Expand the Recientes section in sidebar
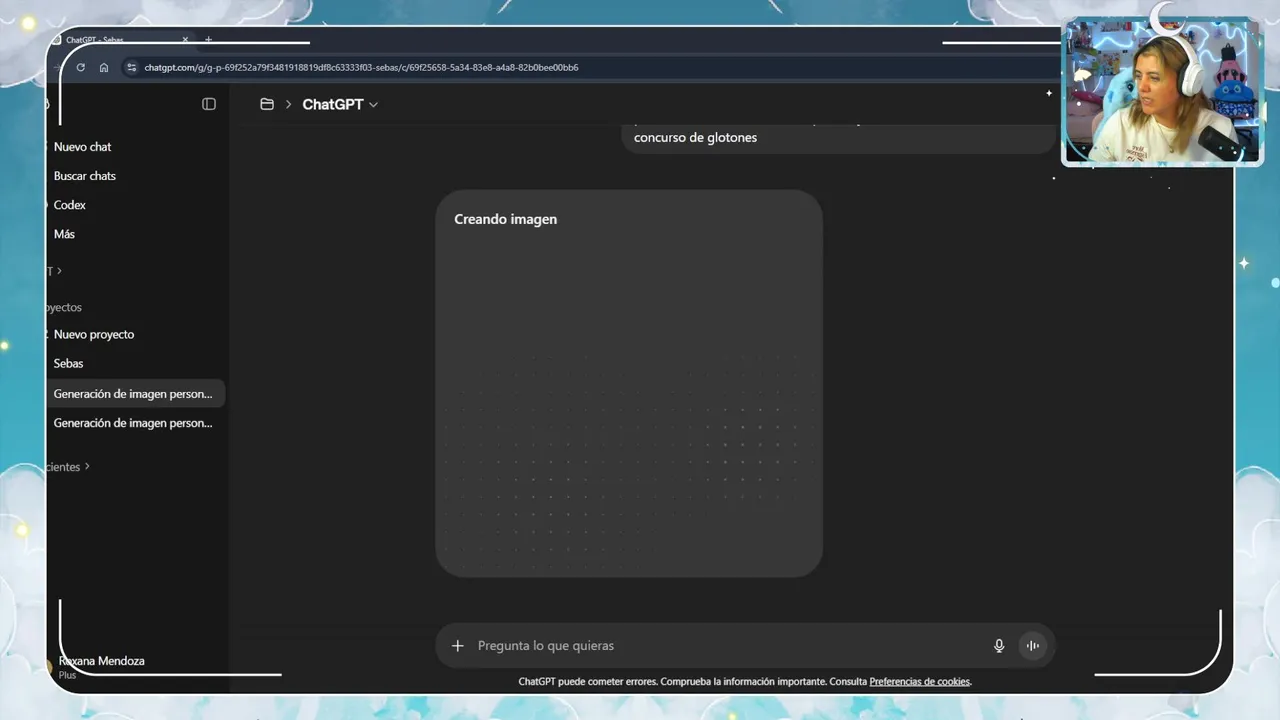 coord(68,467)
